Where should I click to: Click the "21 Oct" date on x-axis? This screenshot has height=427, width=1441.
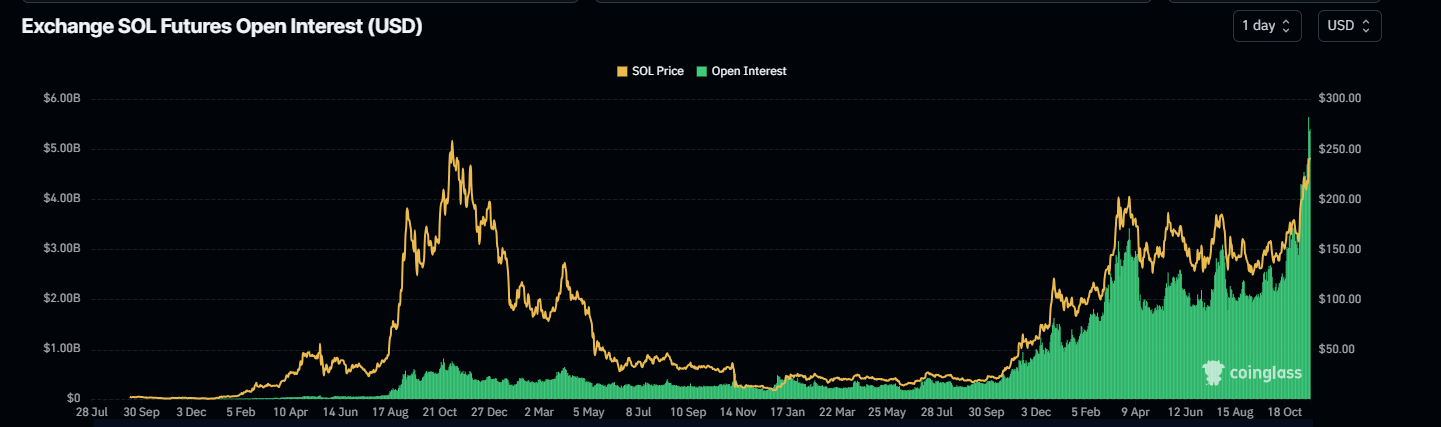440,411
